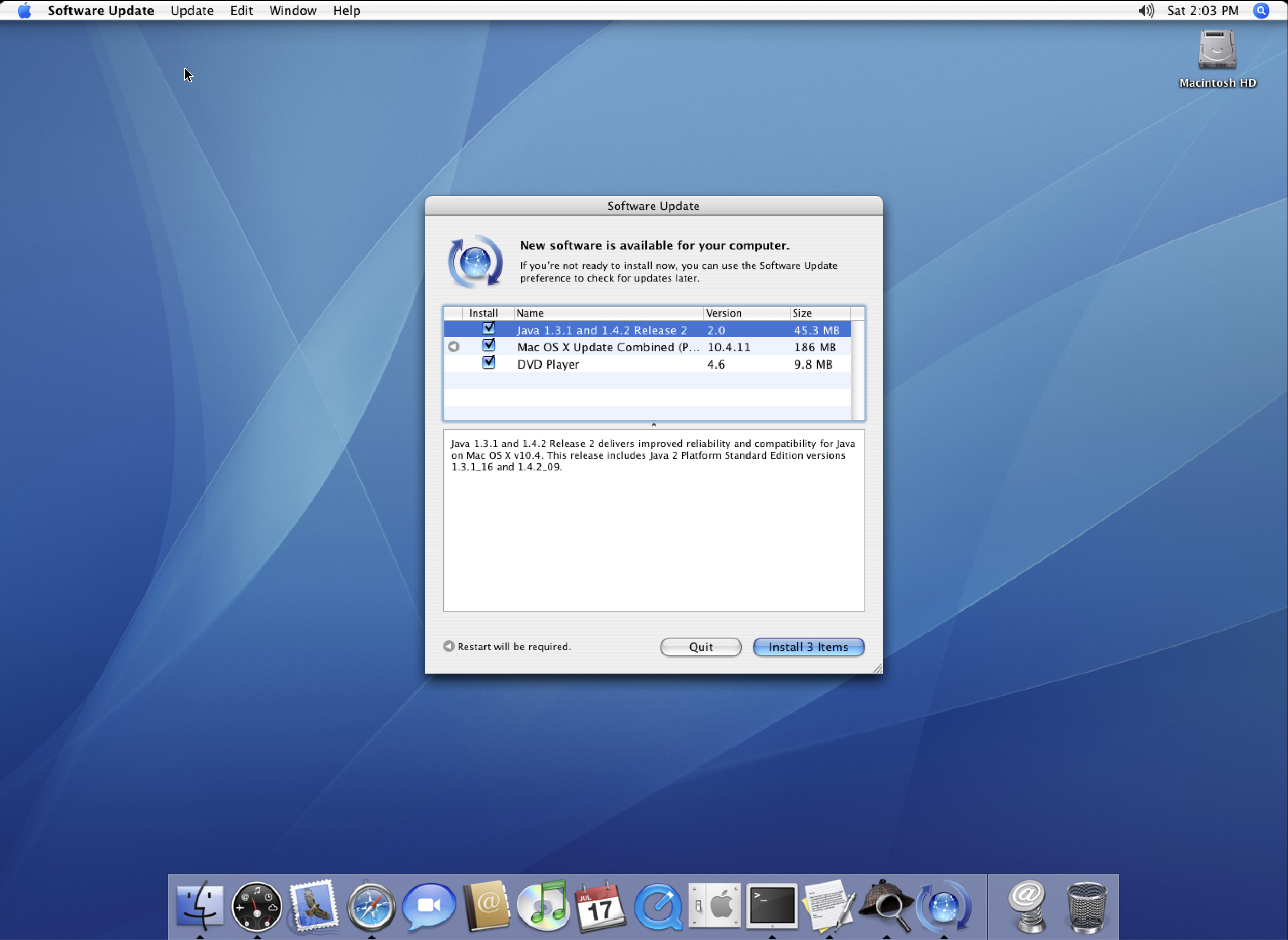Open iChat from the Dock
The image size is (1288, 940).
[x=428, y=905]
